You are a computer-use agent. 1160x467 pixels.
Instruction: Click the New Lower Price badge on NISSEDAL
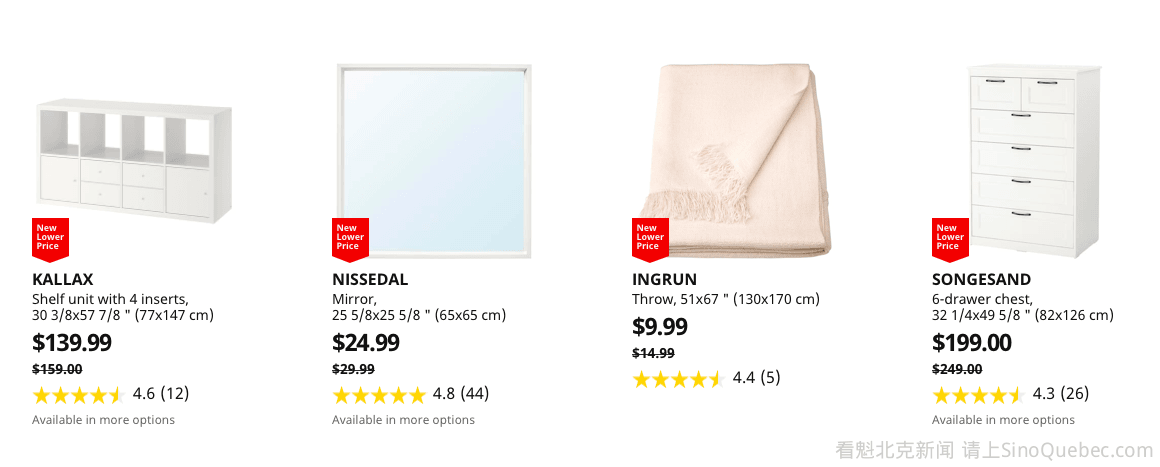(x=349, y=237)
